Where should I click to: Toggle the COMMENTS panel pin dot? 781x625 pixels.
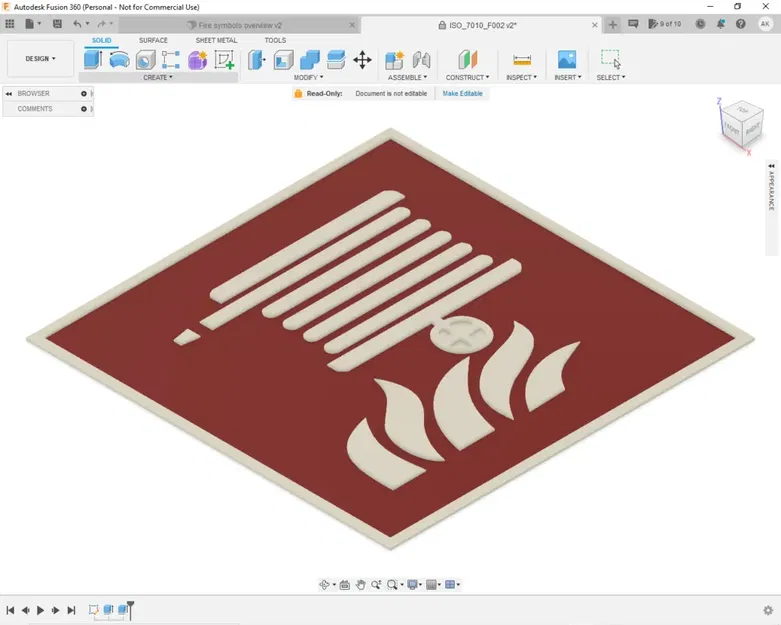84,109
